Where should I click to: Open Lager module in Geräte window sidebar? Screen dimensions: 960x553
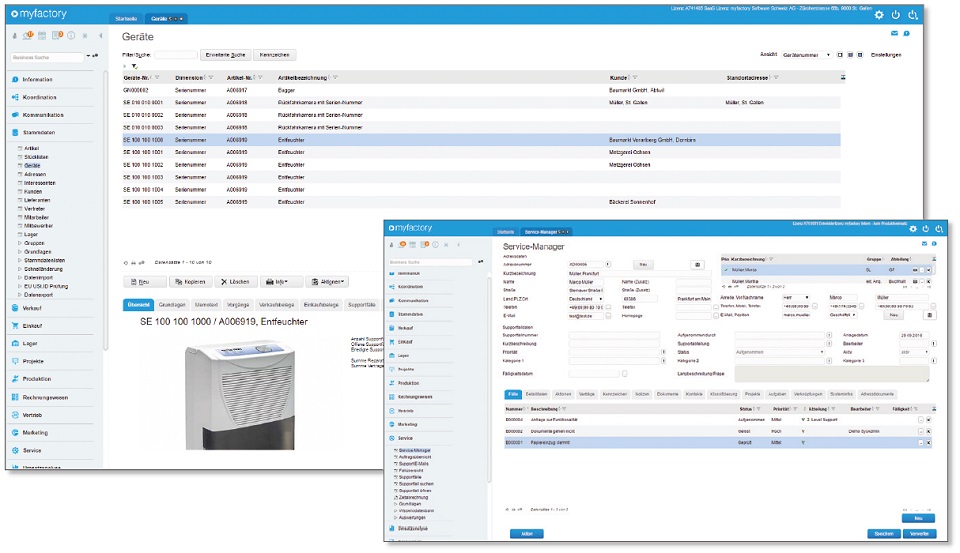(30, 344)
